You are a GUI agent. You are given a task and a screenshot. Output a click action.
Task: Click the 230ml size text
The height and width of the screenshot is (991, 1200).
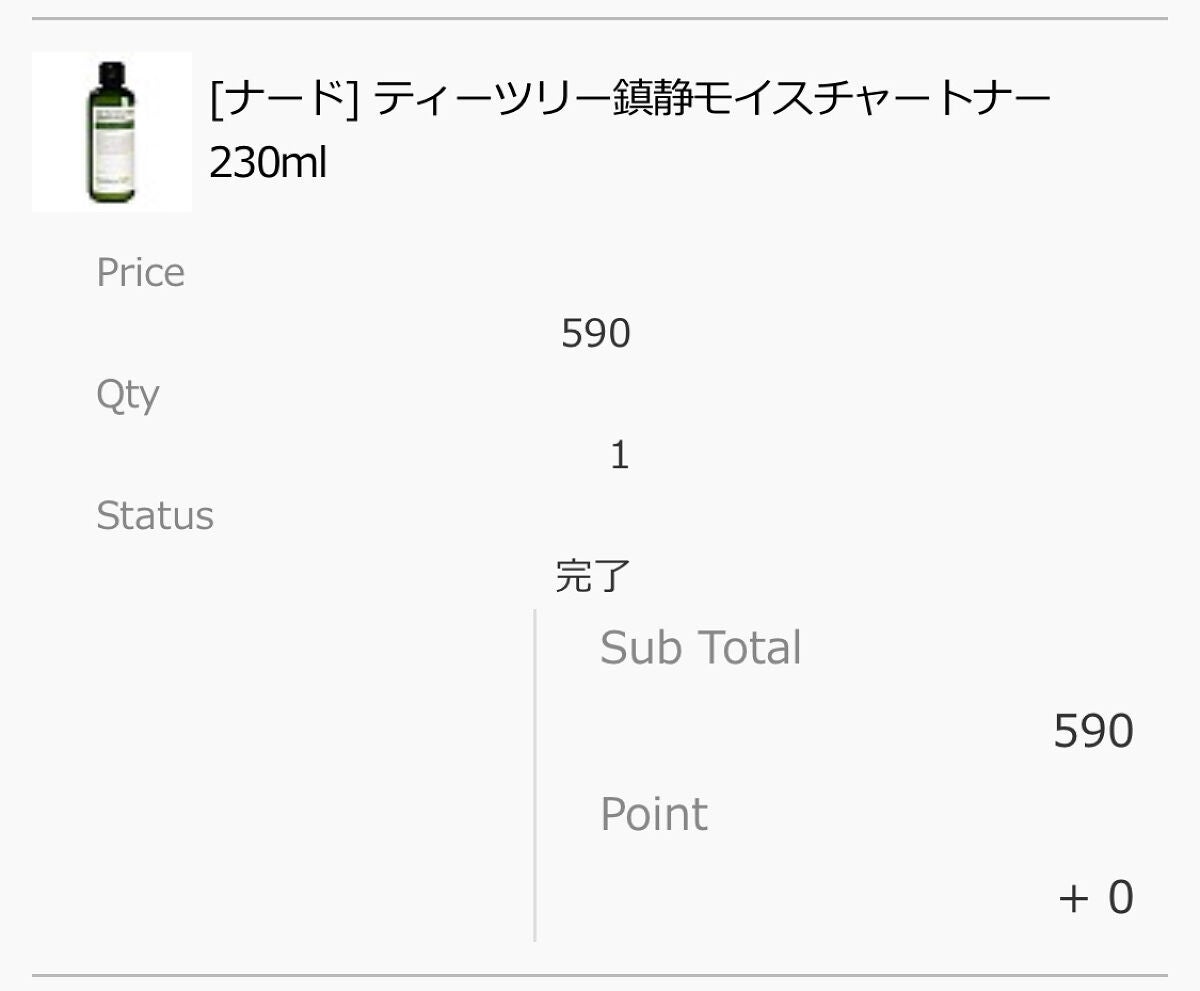[x=268, y=162]
